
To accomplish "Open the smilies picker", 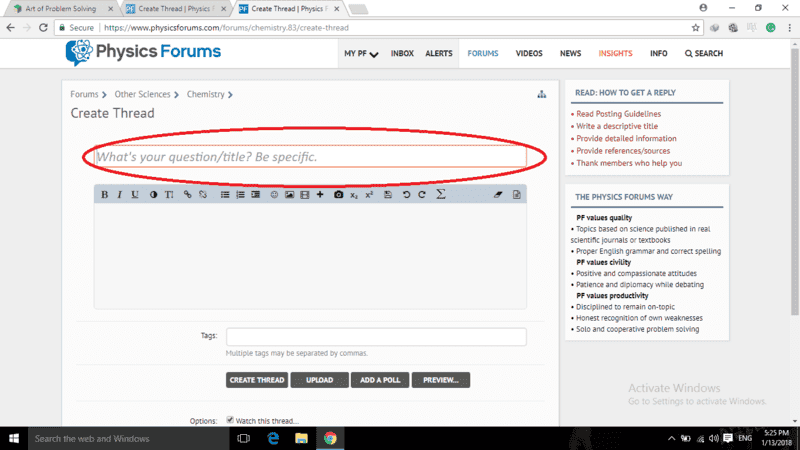I will [x=274, y=194].
